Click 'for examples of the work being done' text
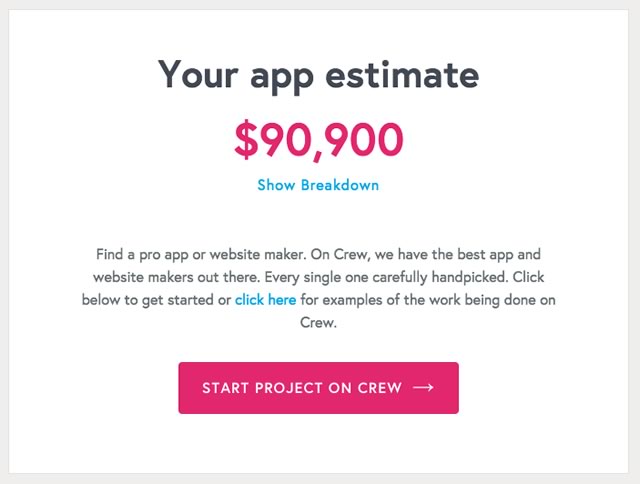Screen dimensions: 640x484 [420, 300]
